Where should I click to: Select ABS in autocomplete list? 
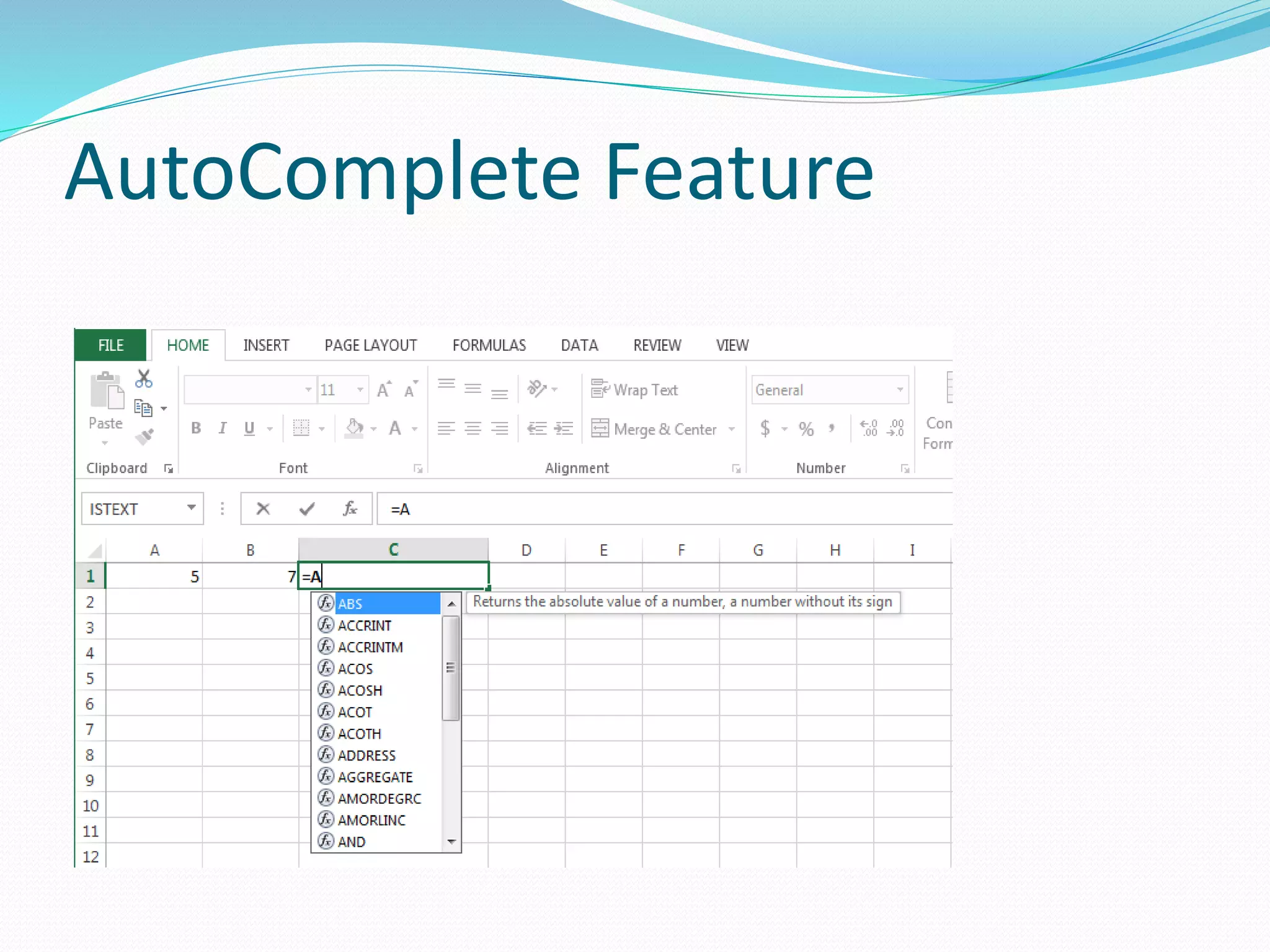[x=378, y=604]
